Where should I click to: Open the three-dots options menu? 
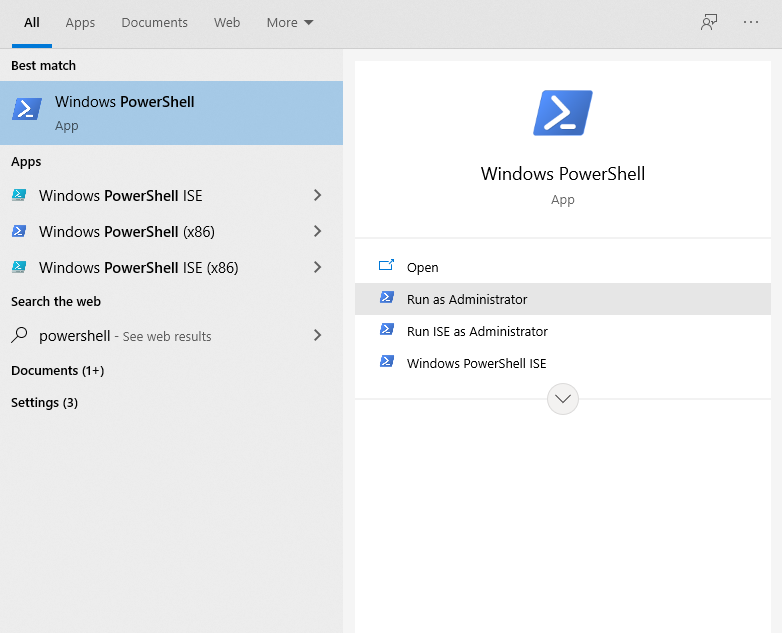[751, 22]
